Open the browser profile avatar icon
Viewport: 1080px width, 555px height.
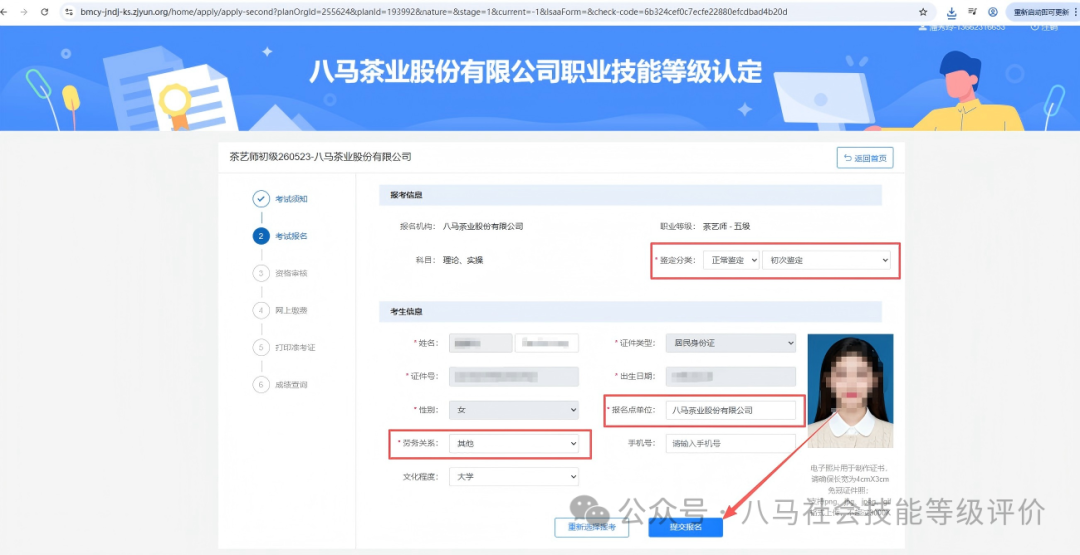click(x=993, y=12)
